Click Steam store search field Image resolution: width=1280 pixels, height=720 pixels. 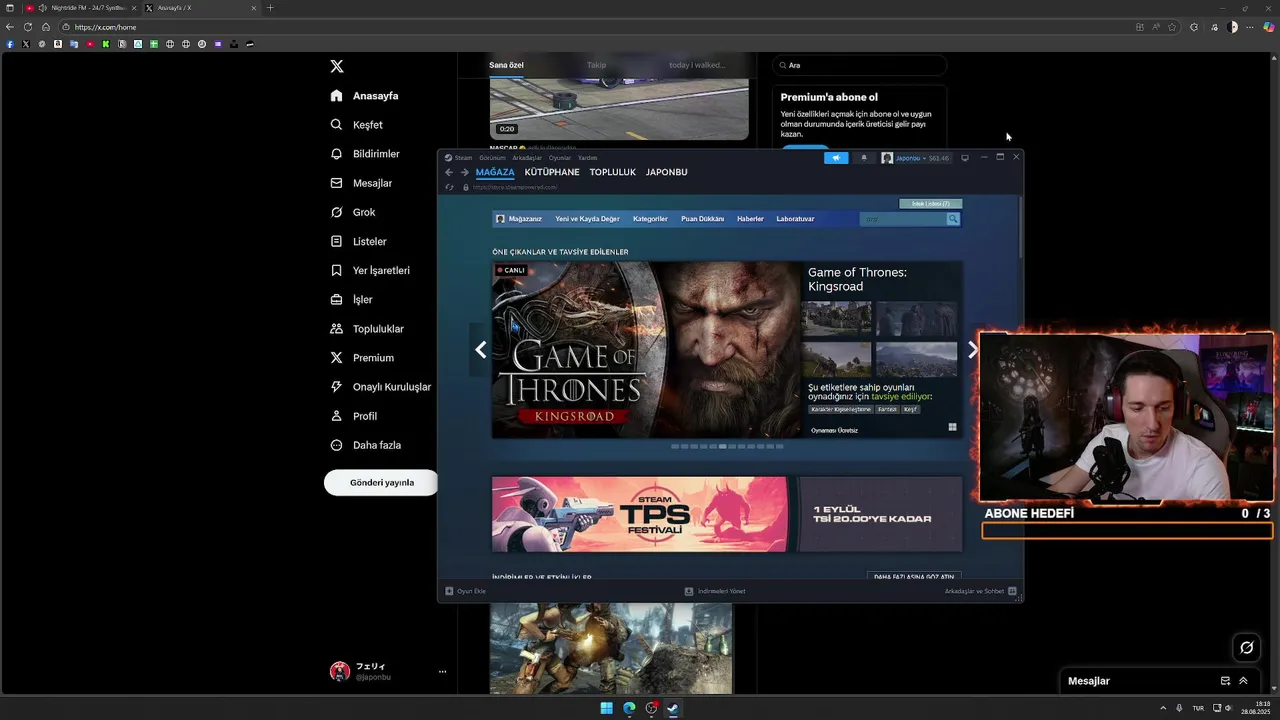click(903, 219)
